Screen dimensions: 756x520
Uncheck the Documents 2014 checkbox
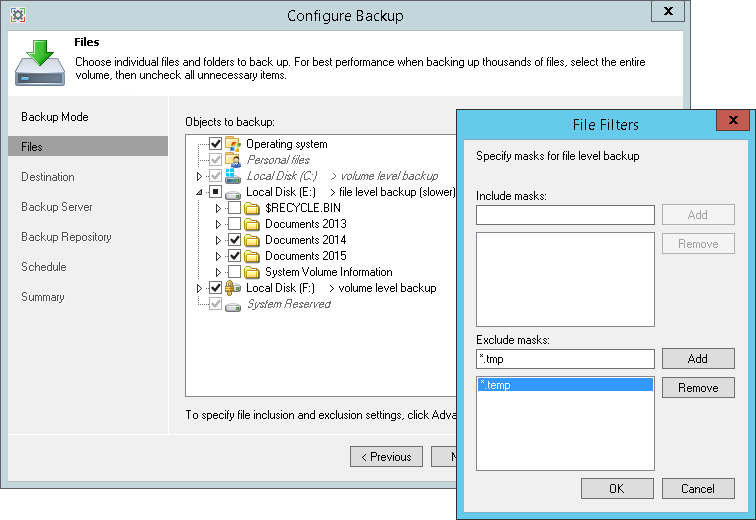coord(234,240)
